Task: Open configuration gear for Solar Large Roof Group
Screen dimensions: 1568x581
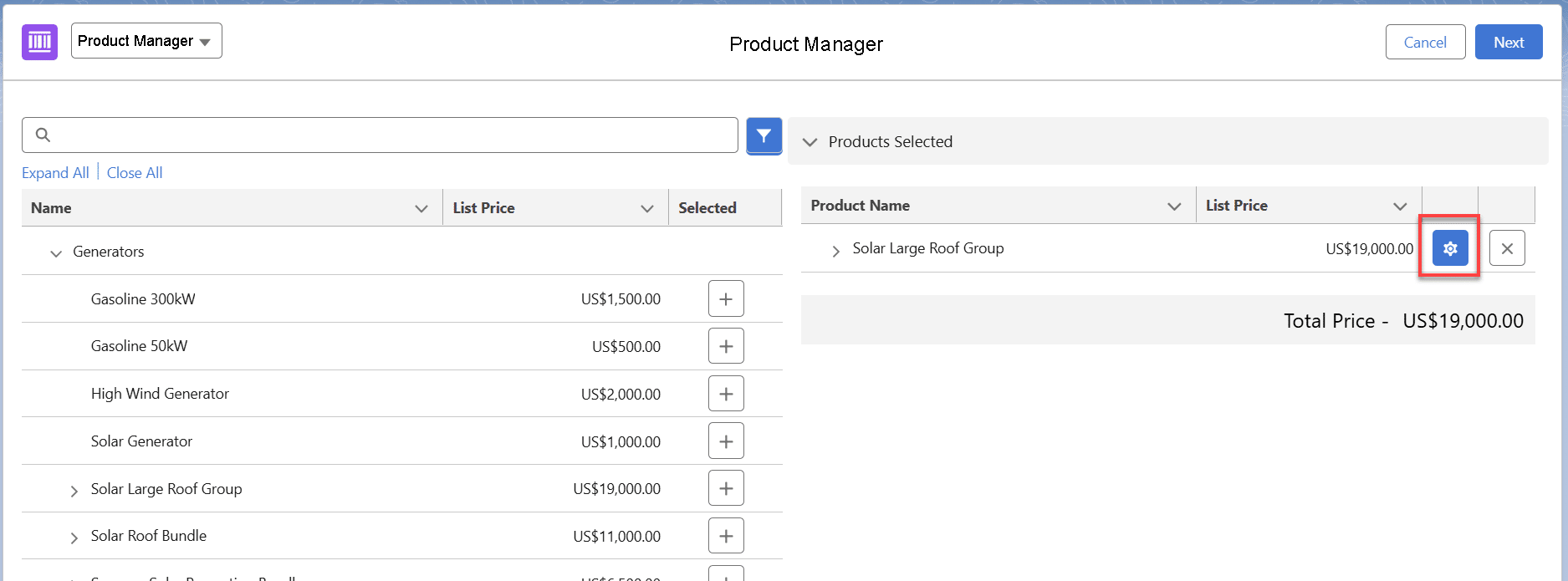Action: [x=1449, y=248]
